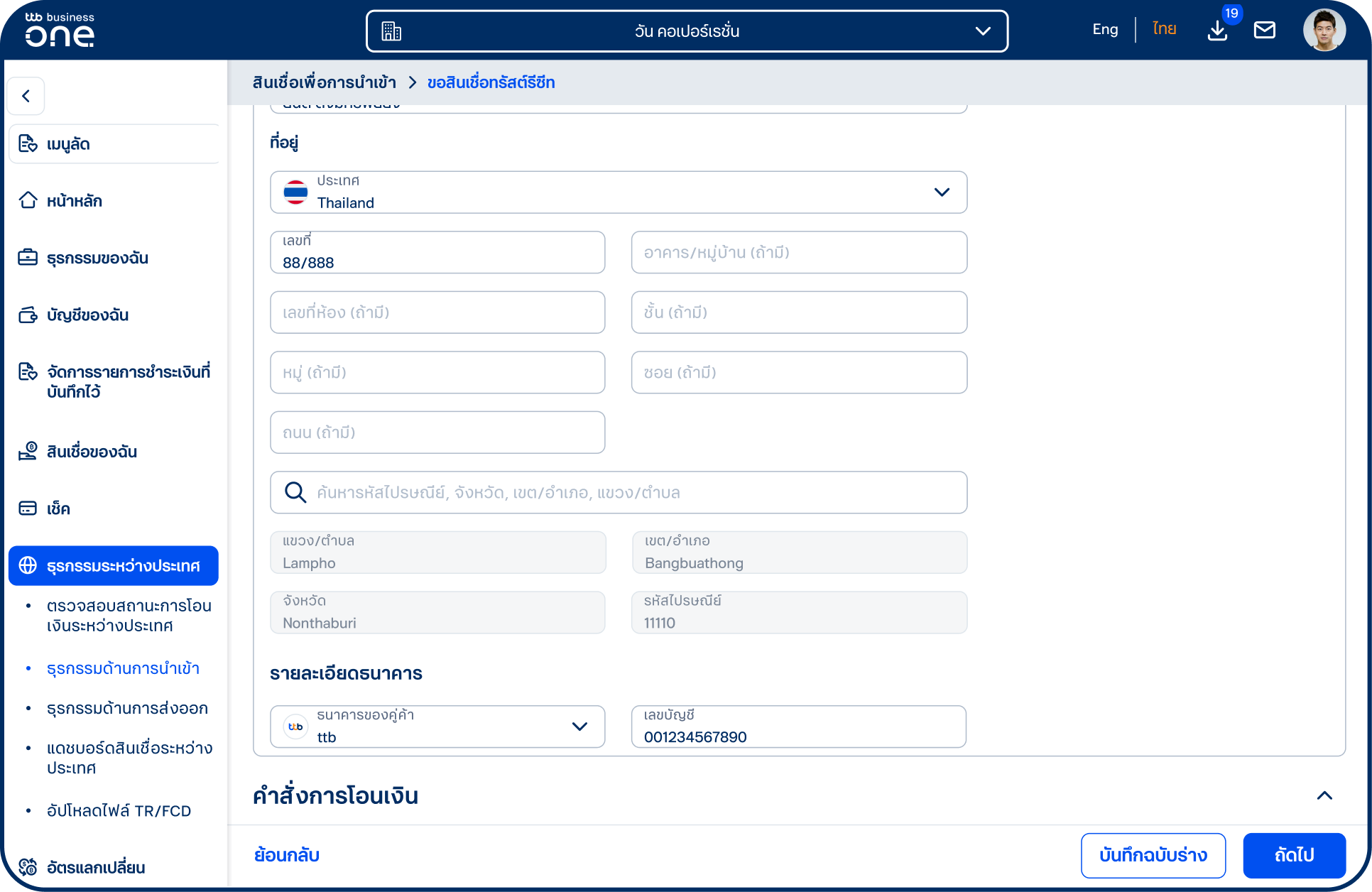Open the ประเทศ Thailand country dropdown
1372x892 pixels.
click(x=619, y=192)
